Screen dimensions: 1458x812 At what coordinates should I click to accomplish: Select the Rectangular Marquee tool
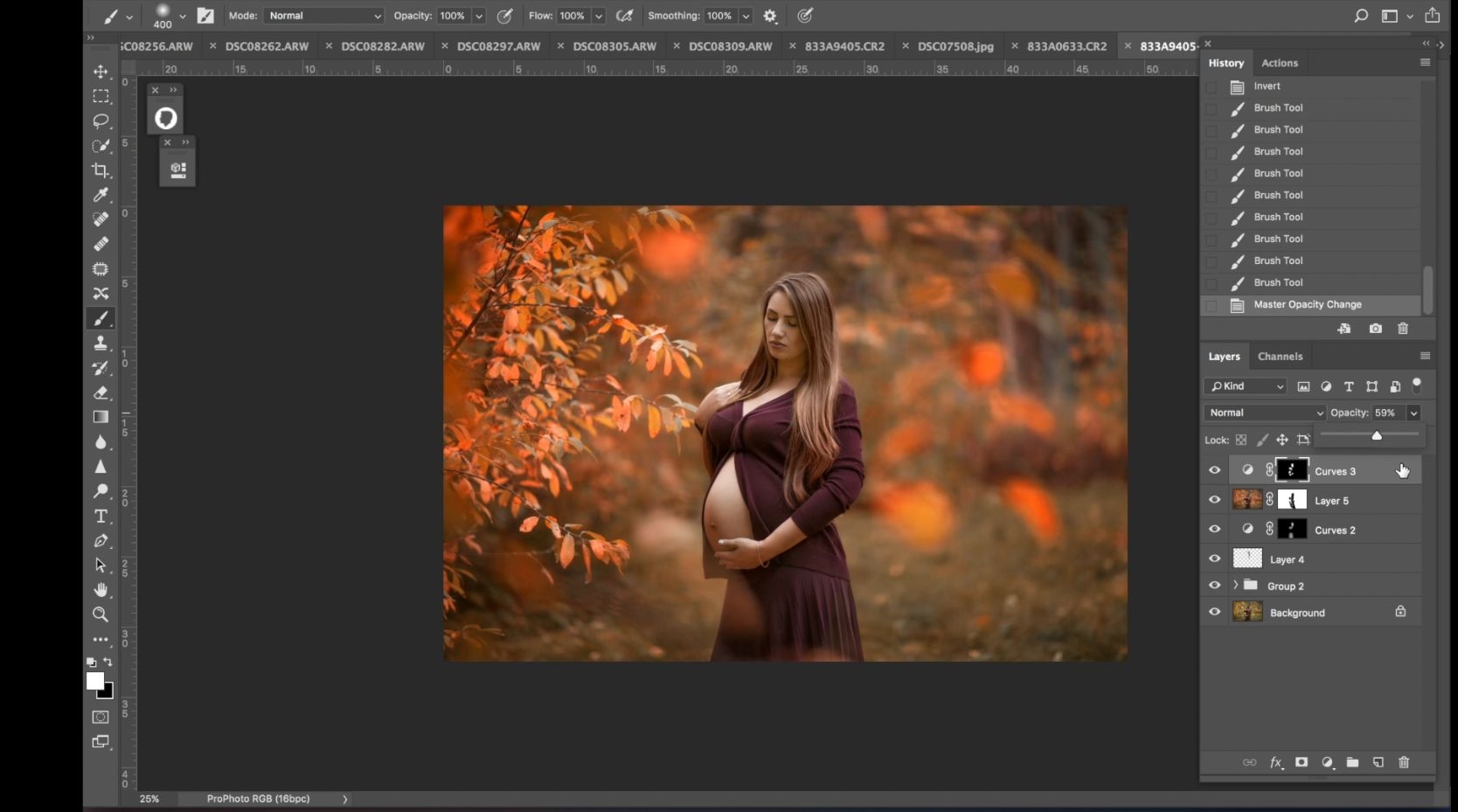click(x=101, y=96)
